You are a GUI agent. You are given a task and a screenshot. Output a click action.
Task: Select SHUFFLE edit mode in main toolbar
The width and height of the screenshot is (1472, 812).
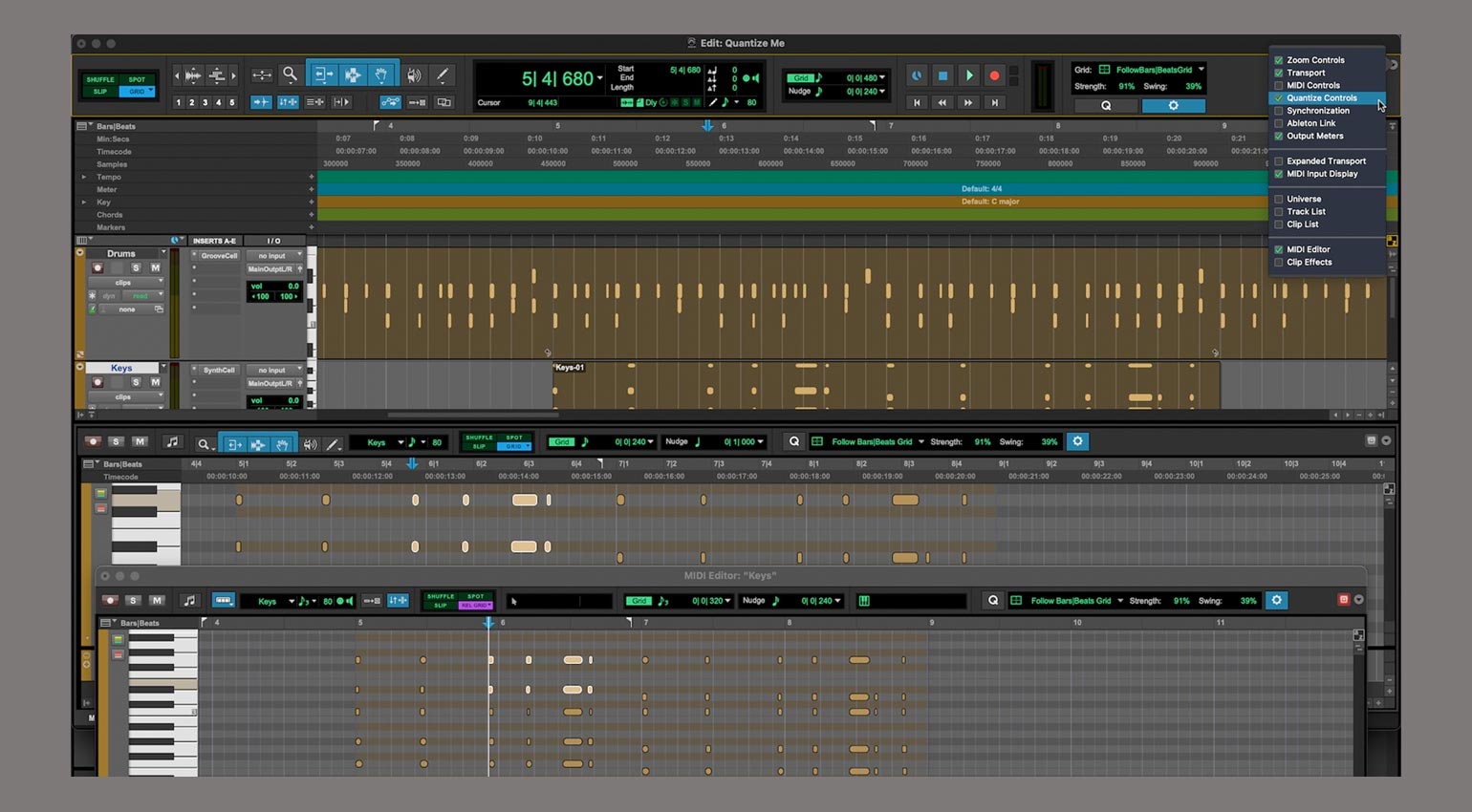tap(100, 79)
